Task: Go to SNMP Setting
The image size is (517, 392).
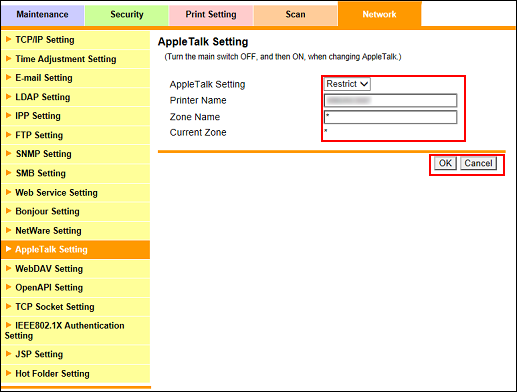Action: click(x=75, y=154)
